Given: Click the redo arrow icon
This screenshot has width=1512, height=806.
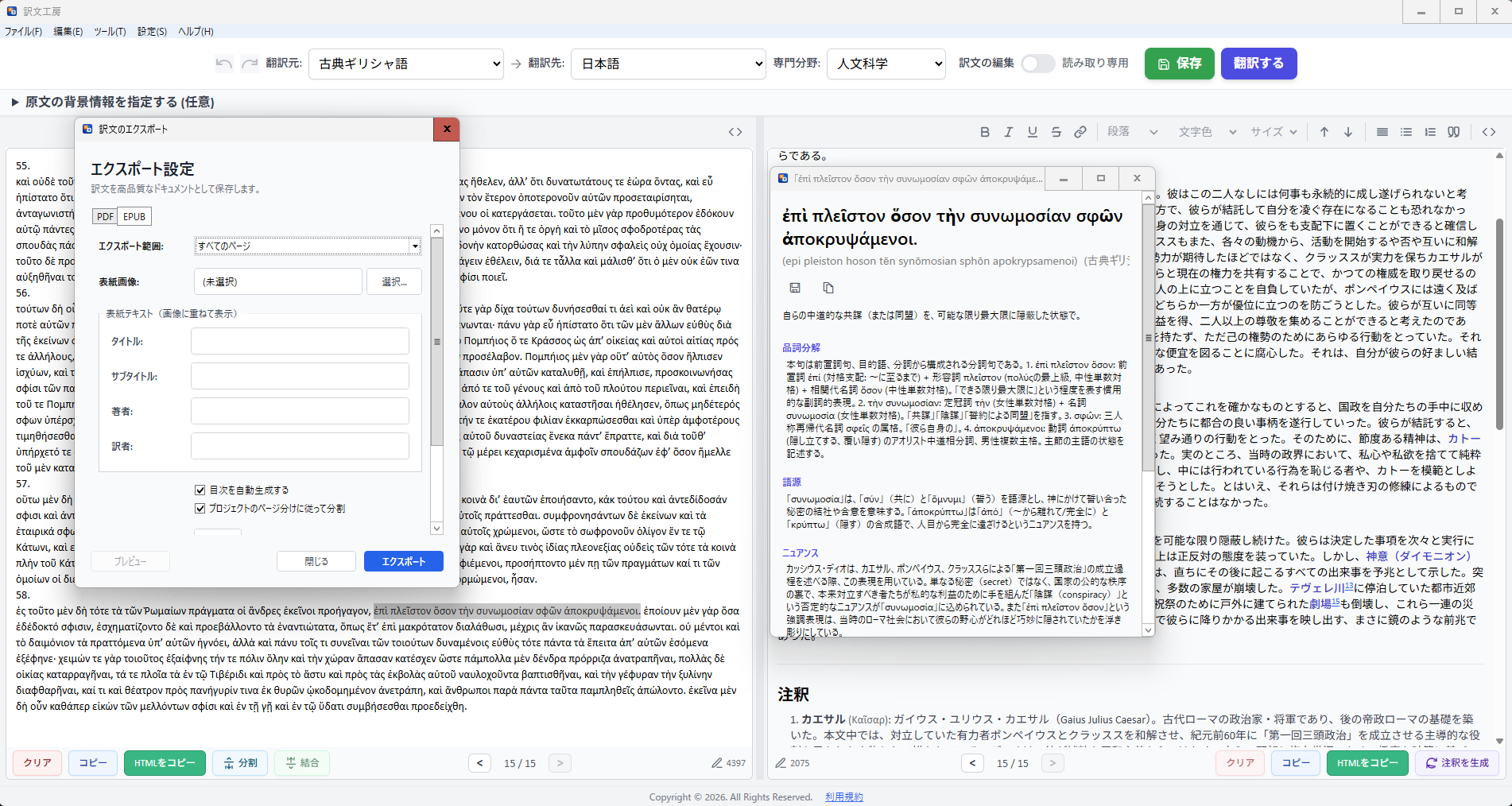Looking at the screenshot, I should tap(250, 64).
